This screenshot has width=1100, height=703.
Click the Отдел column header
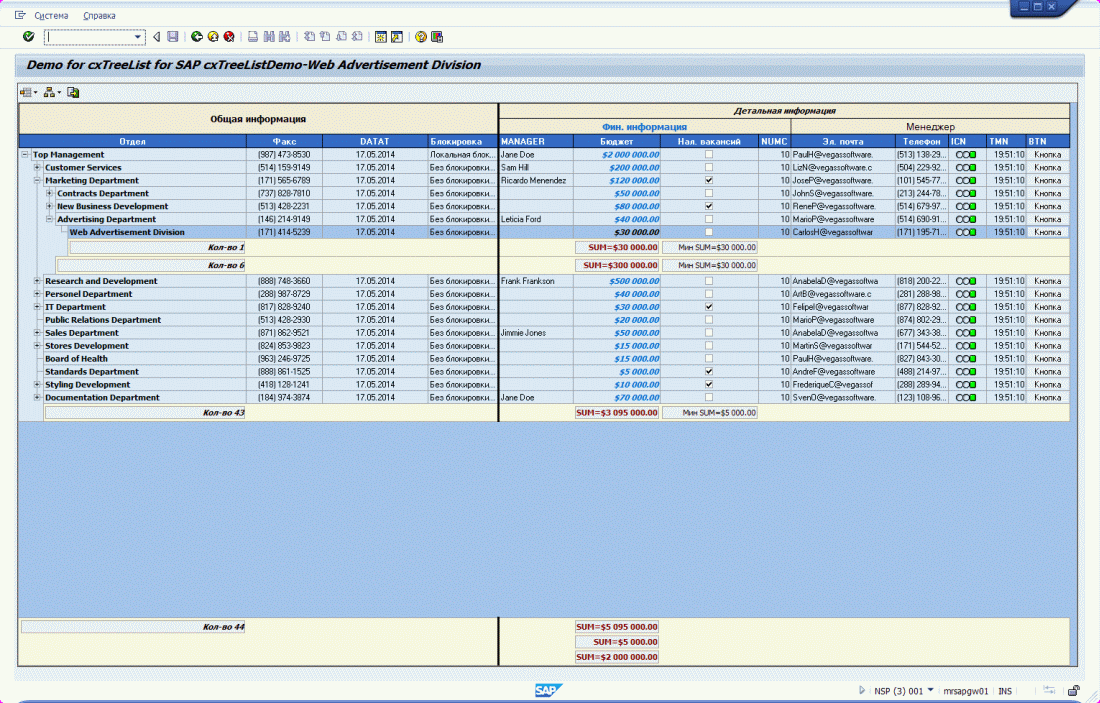pyautogui.click(x=133, y=141)
